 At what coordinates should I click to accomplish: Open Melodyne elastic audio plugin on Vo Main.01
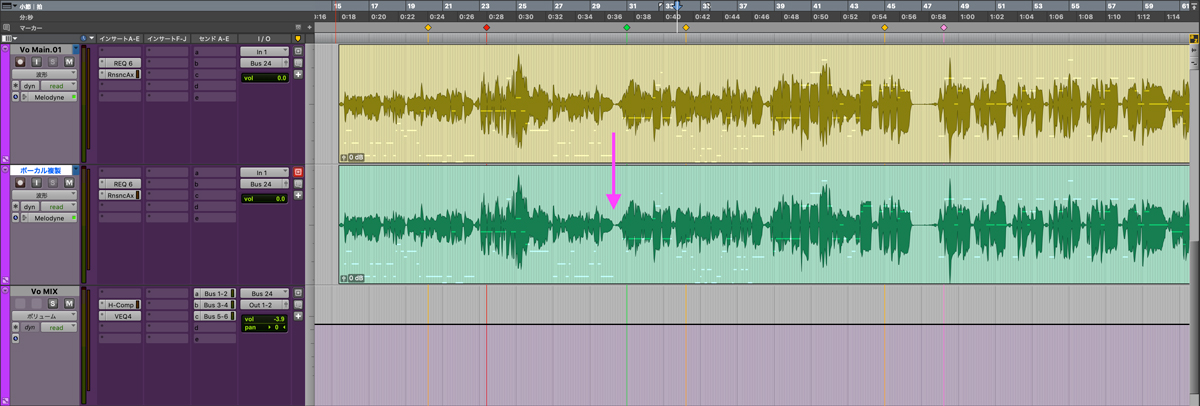(51, 97)
